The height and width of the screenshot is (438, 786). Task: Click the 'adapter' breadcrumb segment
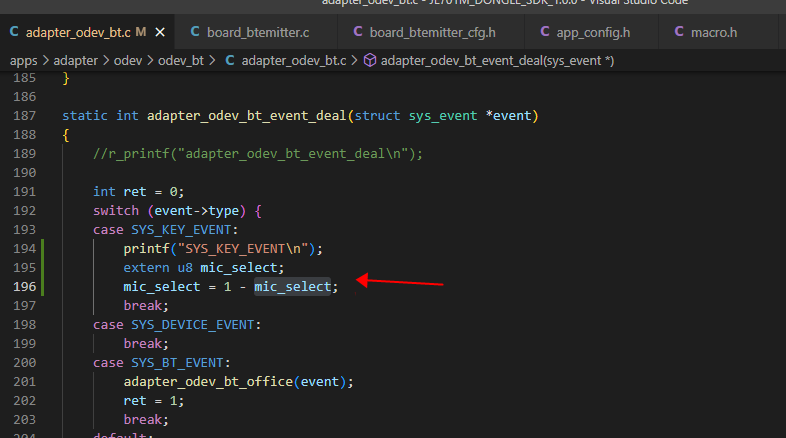[x=76, y=61]
